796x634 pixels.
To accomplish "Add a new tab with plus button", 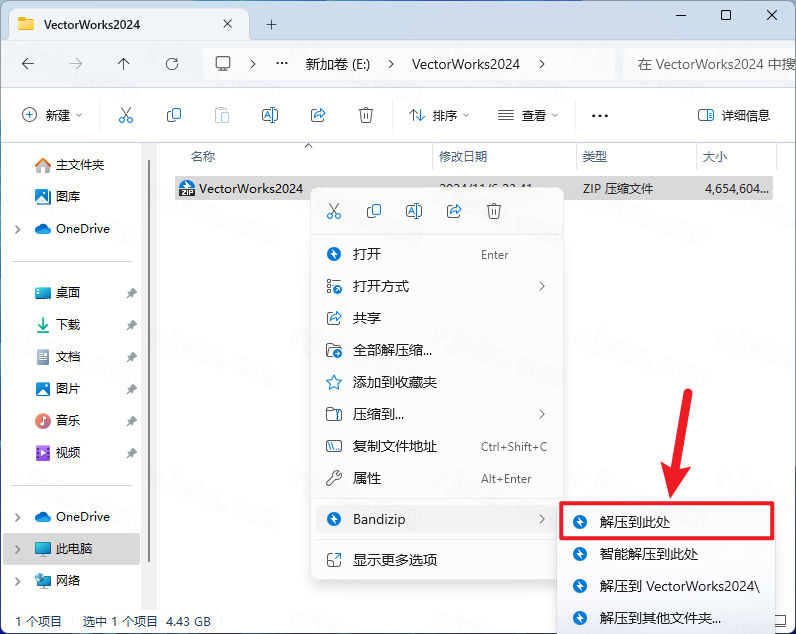I will 271,24.
